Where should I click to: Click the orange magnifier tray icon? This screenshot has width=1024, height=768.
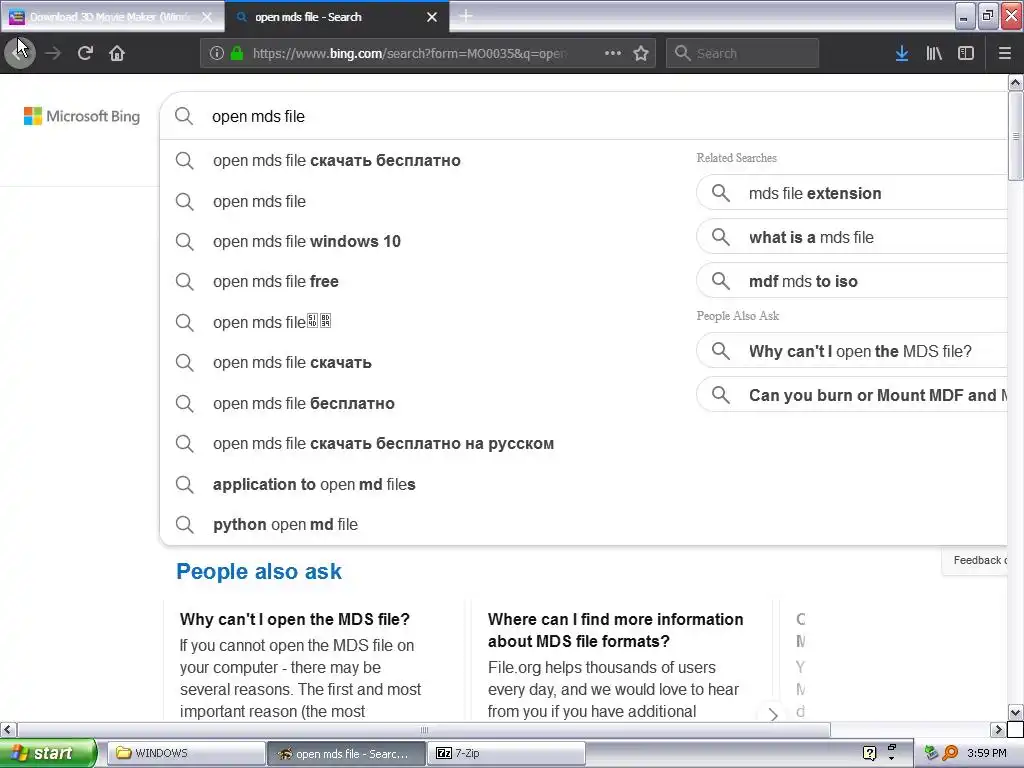(950, 753)
